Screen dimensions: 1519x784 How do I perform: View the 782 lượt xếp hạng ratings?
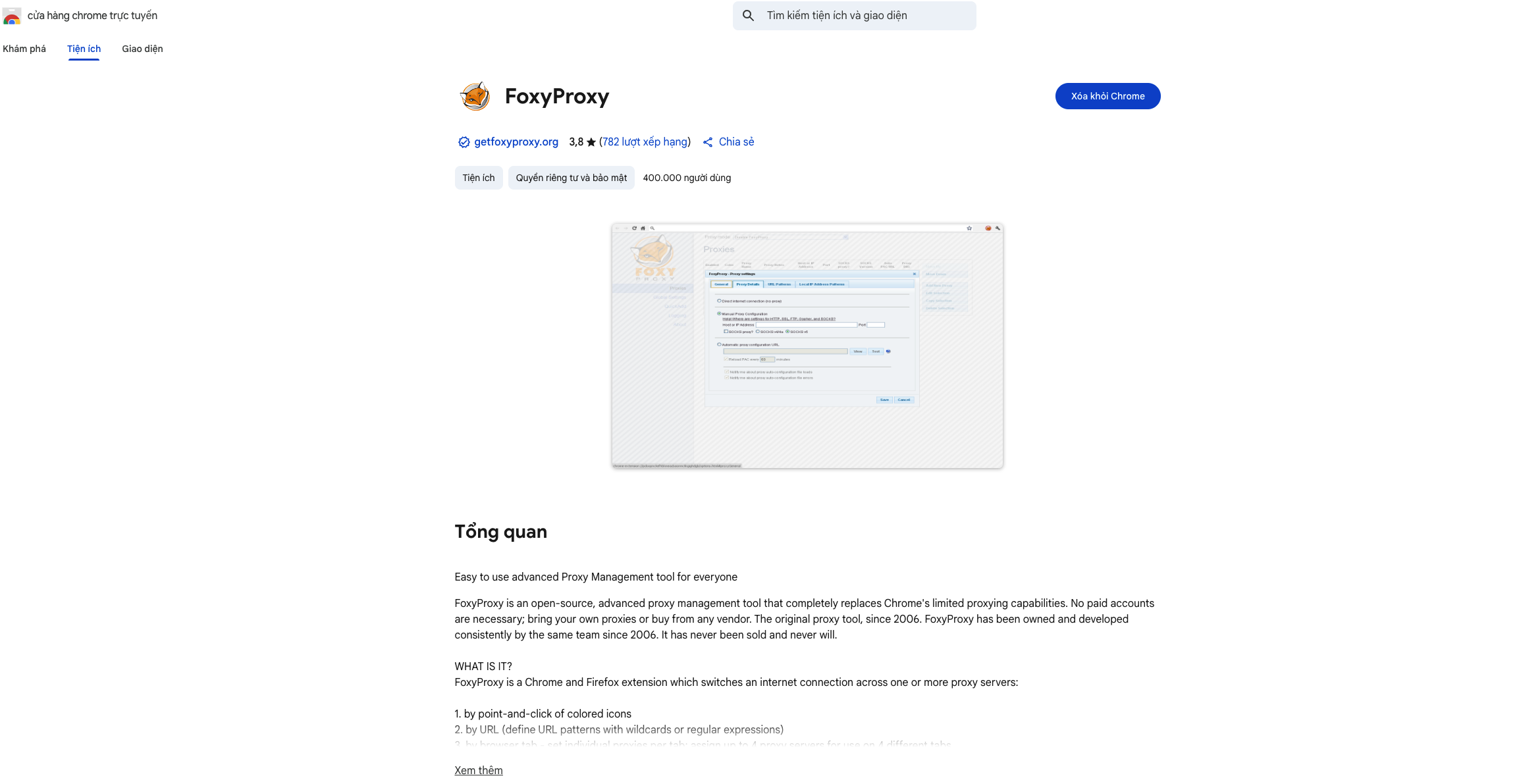pyautogui.click(x=645, y=142)
